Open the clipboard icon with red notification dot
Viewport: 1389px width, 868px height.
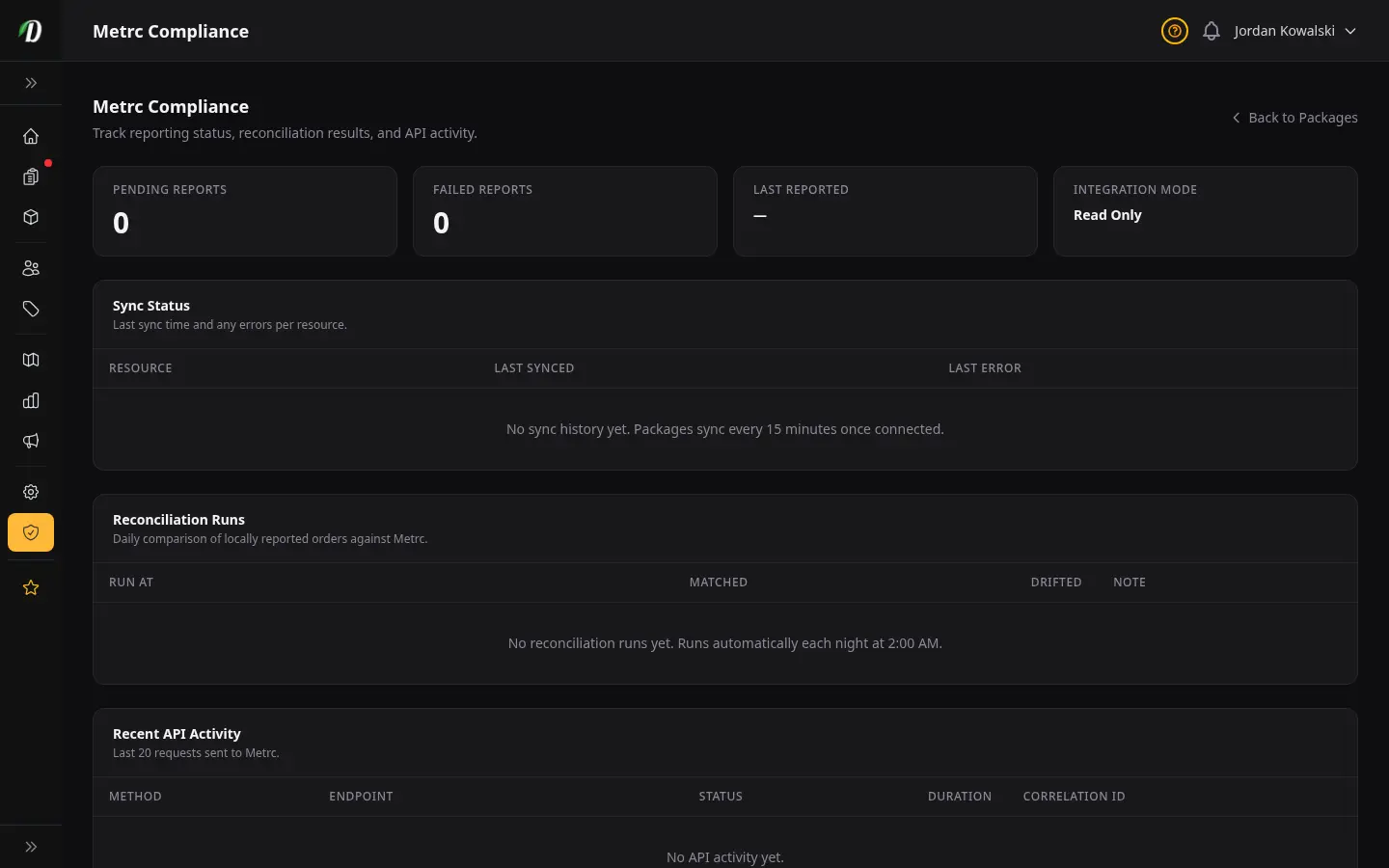(x=31, y=176)
